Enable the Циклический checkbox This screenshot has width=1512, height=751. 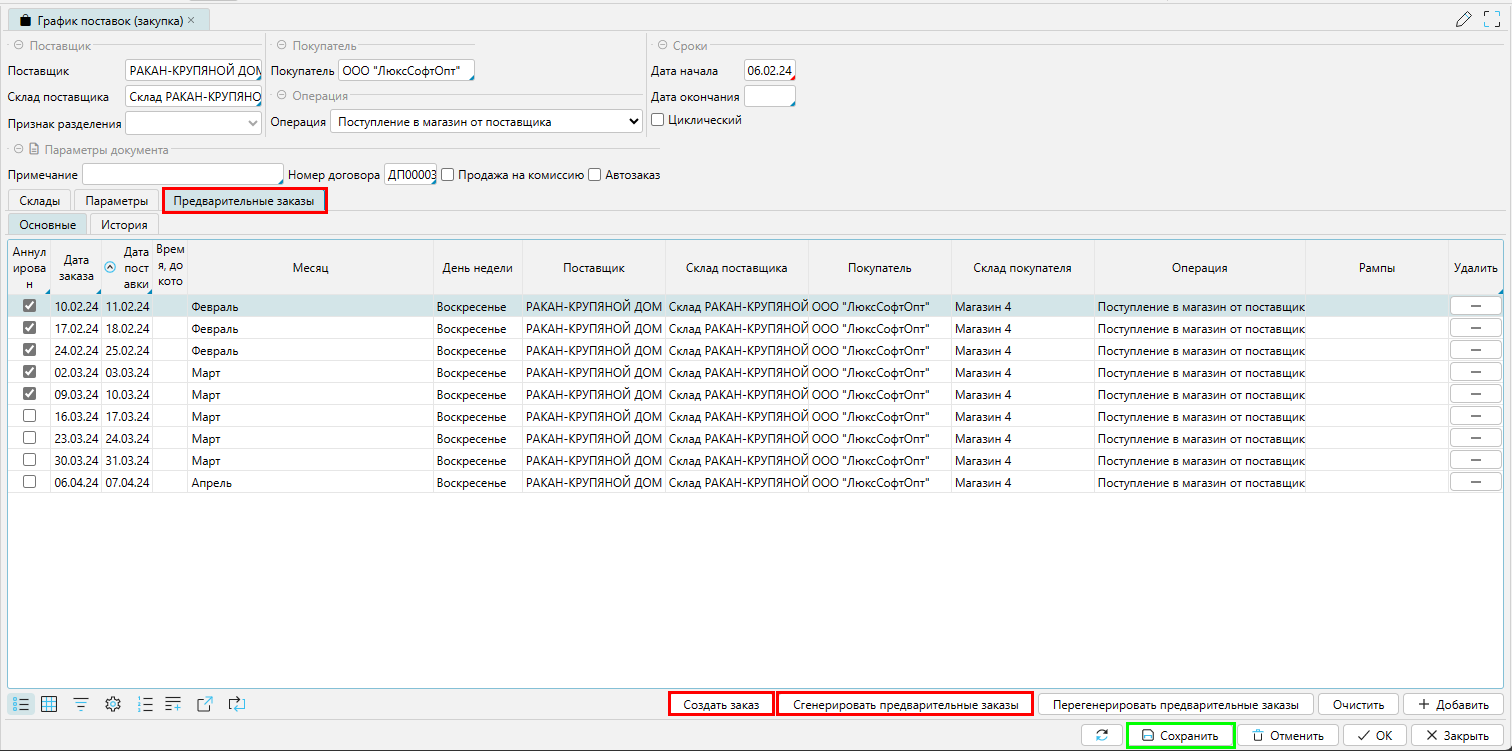point(658,120)
